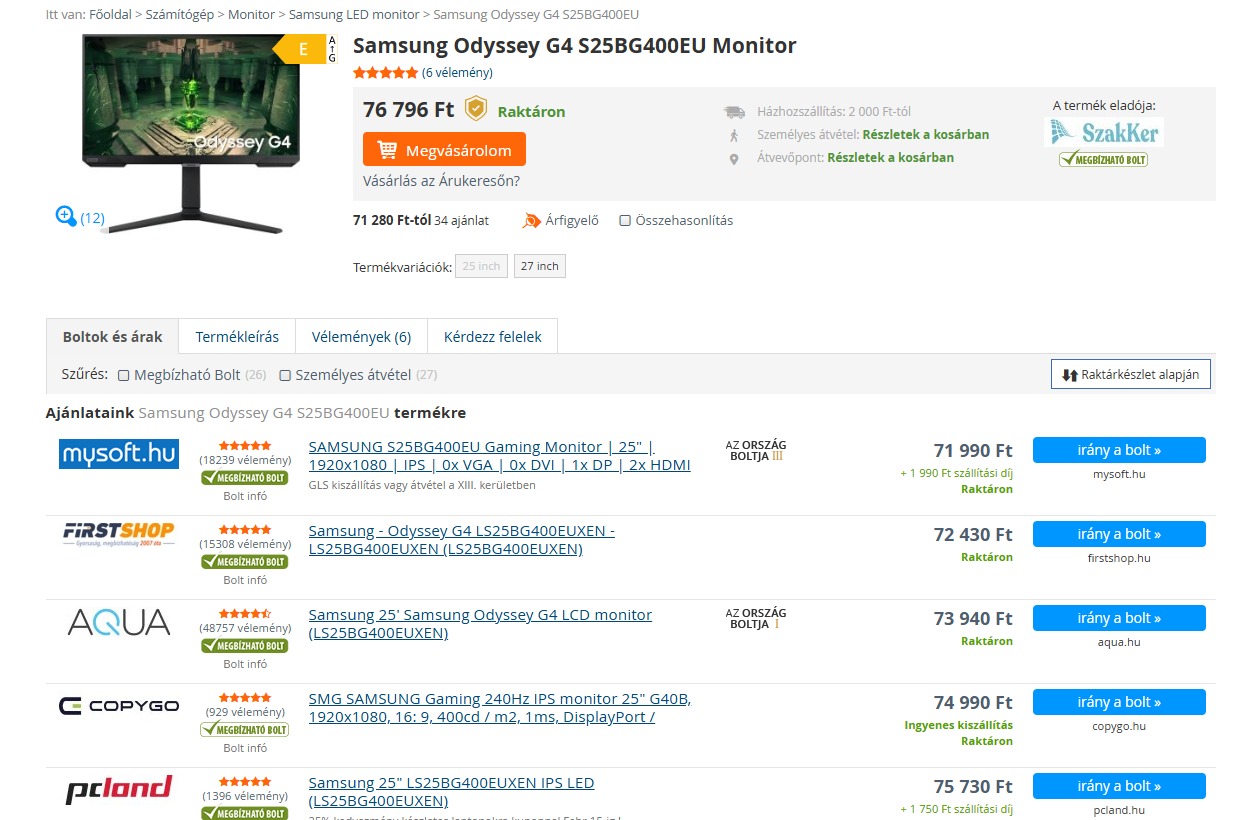Open the AQUA shop logo
1249x820 pixels.
[119, 622]
